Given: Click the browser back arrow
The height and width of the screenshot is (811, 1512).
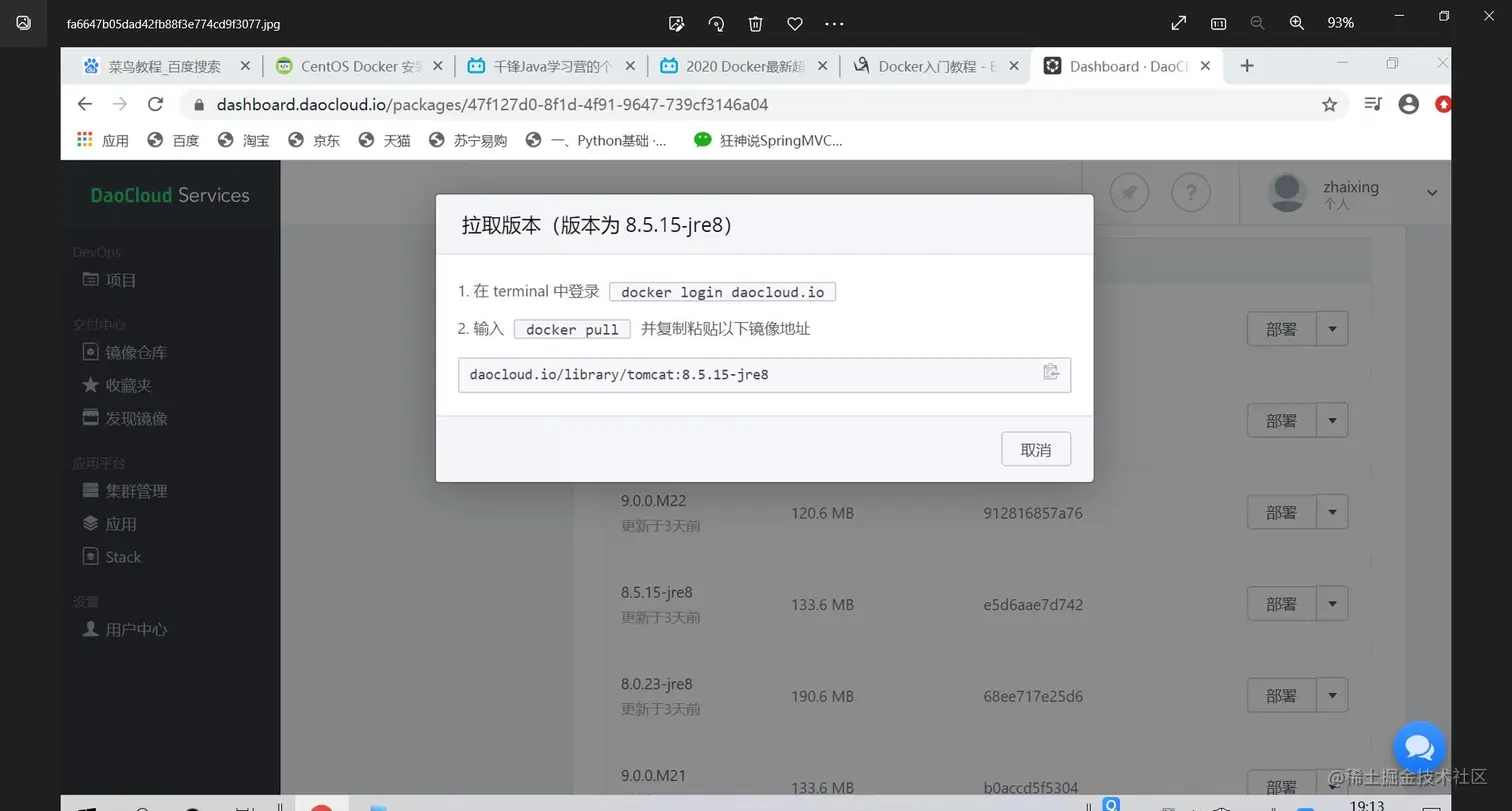Looking at the screenshot, I should point(85,104).
